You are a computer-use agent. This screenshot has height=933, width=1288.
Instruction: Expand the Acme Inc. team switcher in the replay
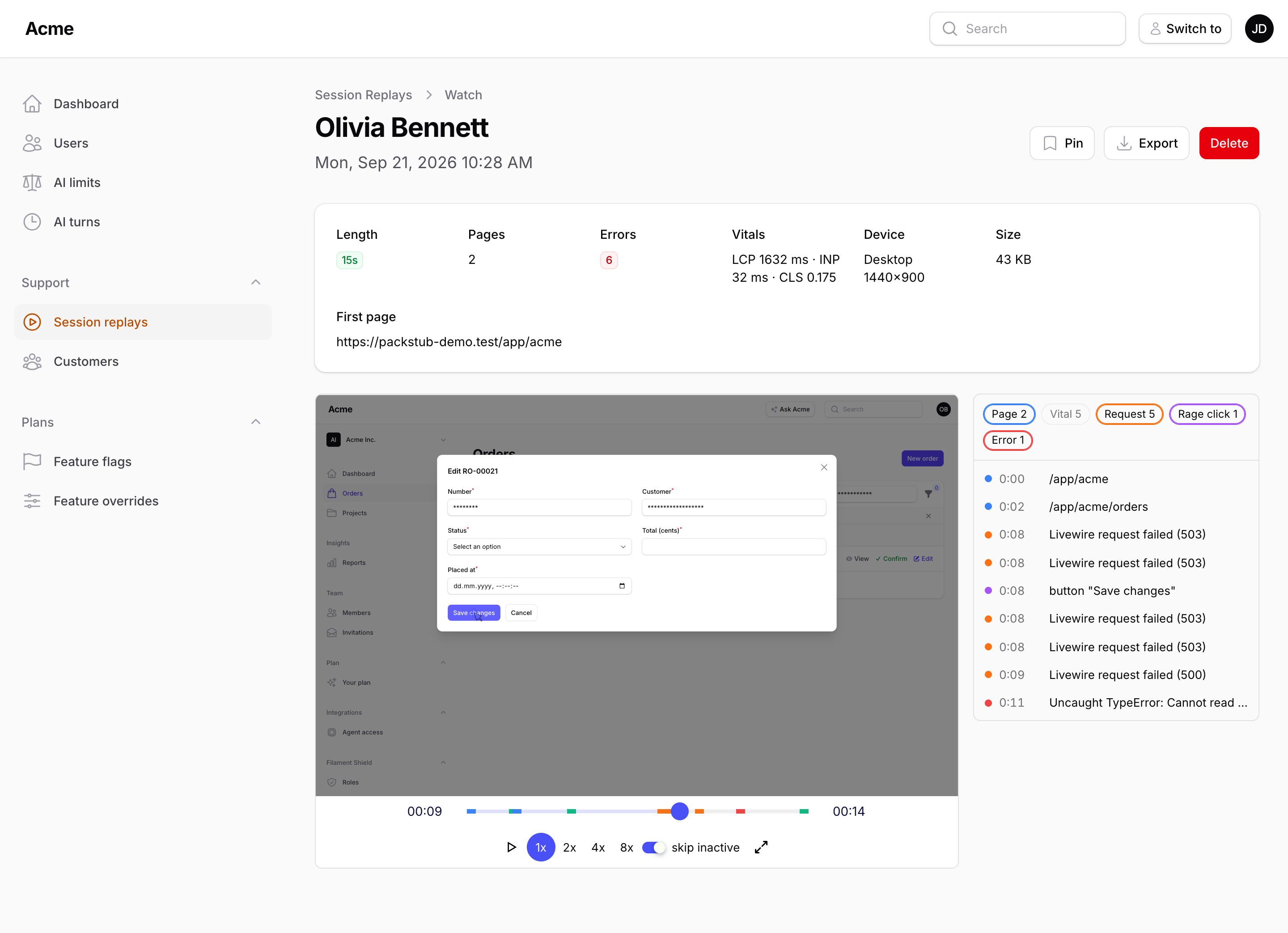point(386,440)
